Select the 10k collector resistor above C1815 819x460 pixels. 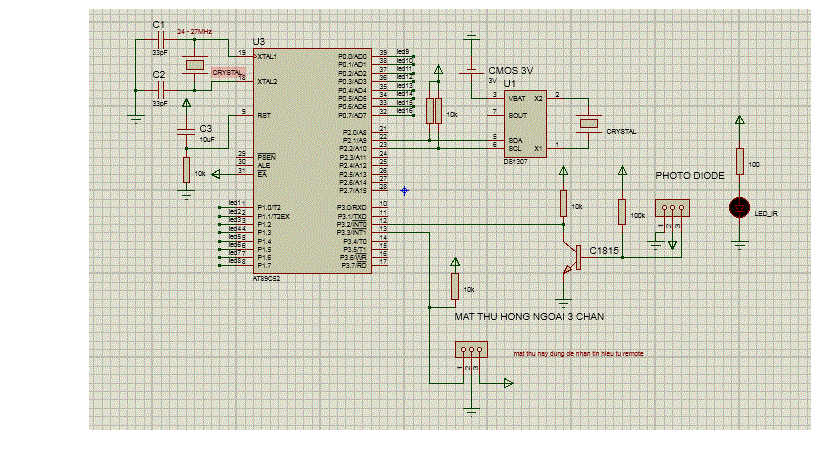[x=563, y=204]
